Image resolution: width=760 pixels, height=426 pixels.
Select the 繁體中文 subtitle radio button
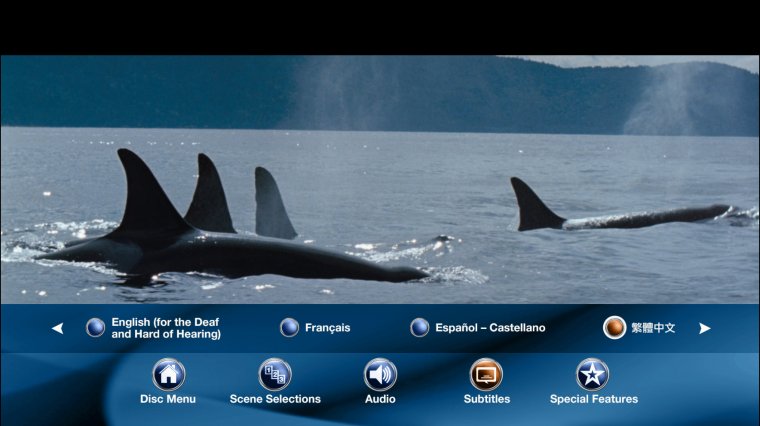click(x=615, y=328)
